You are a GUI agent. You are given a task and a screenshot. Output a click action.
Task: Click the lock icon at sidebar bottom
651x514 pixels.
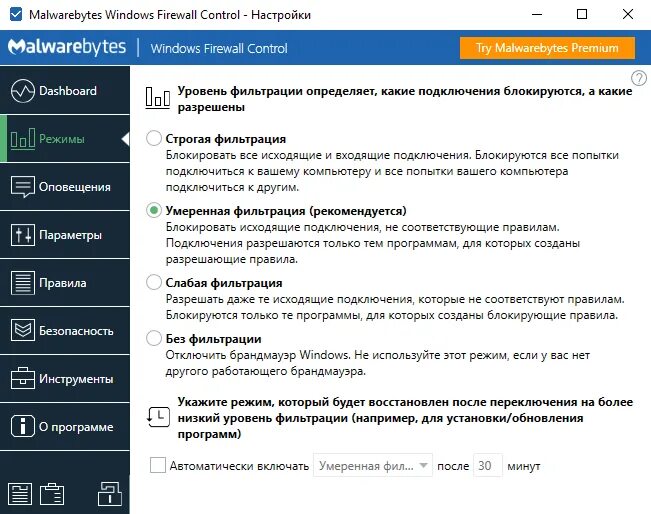click(110, 494)
